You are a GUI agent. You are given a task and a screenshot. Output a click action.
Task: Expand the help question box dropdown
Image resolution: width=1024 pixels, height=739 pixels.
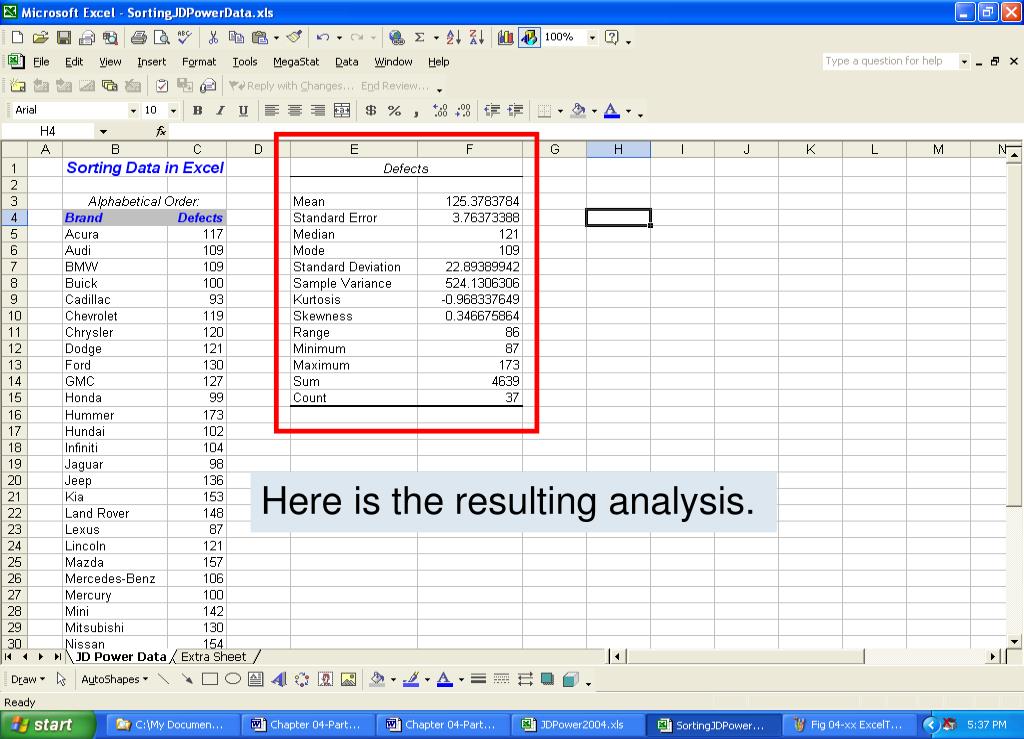964,61
